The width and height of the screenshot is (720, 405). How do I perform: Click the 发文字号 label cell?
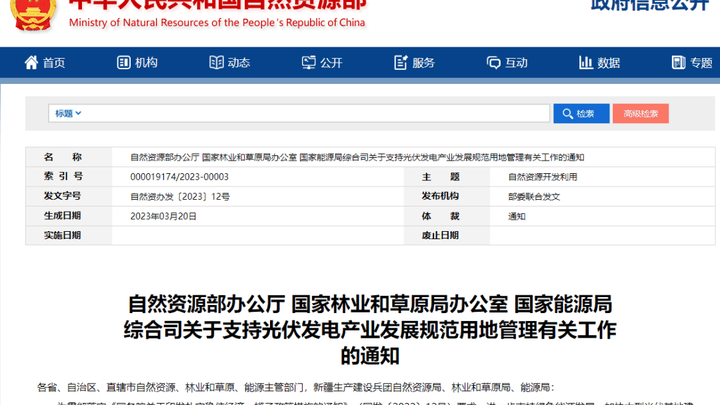click(x=69, y=197)
